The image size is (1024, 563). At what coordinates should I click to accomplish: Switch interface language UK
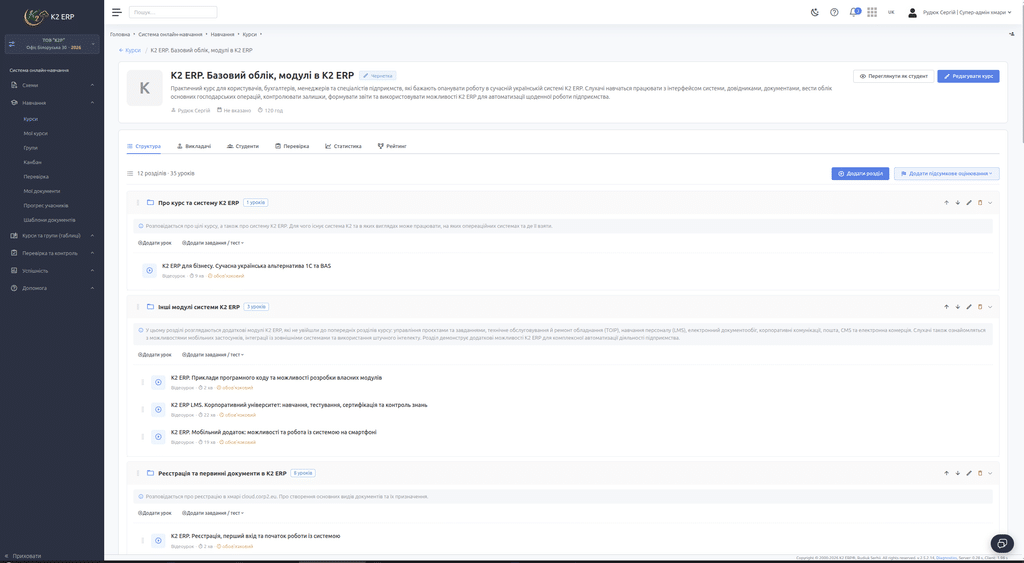coord(891,12)
